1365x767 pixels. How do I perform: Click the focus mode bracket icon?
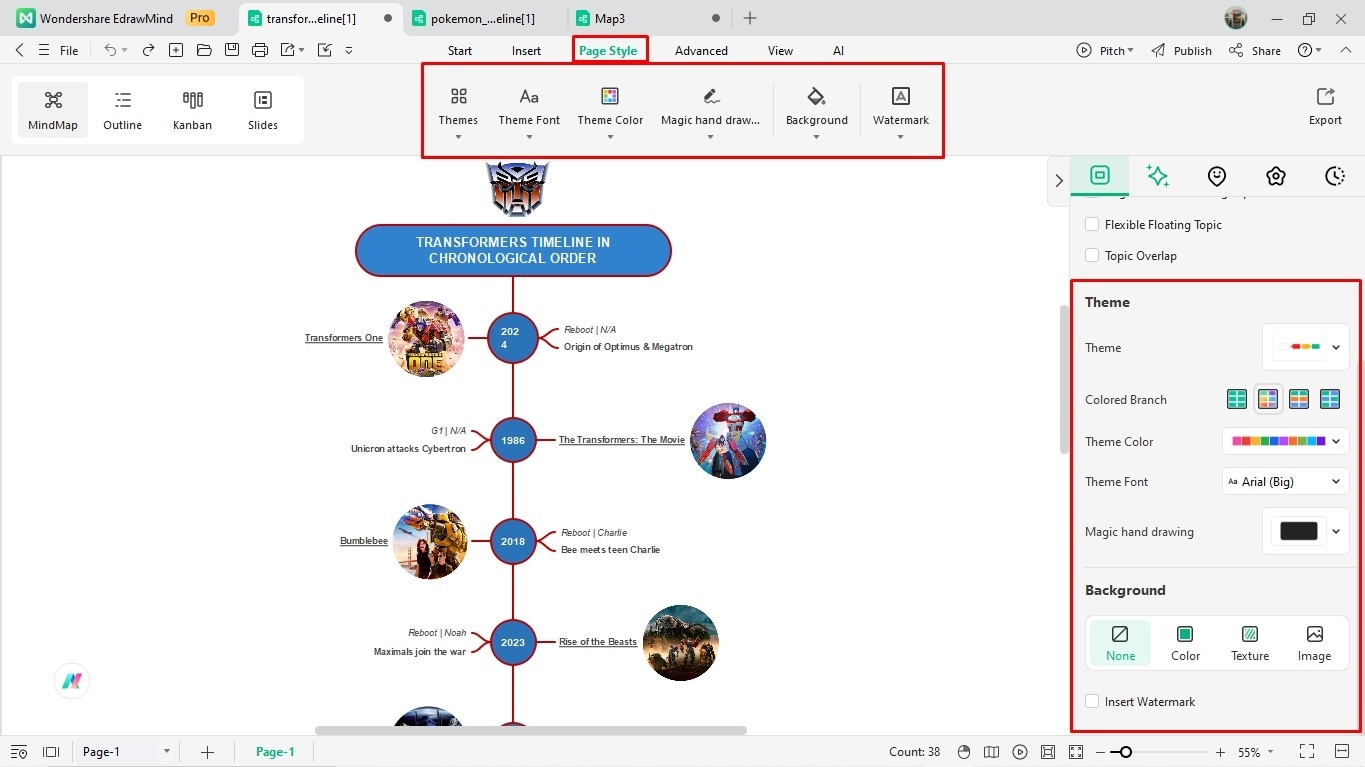[x=1307, y=751]
